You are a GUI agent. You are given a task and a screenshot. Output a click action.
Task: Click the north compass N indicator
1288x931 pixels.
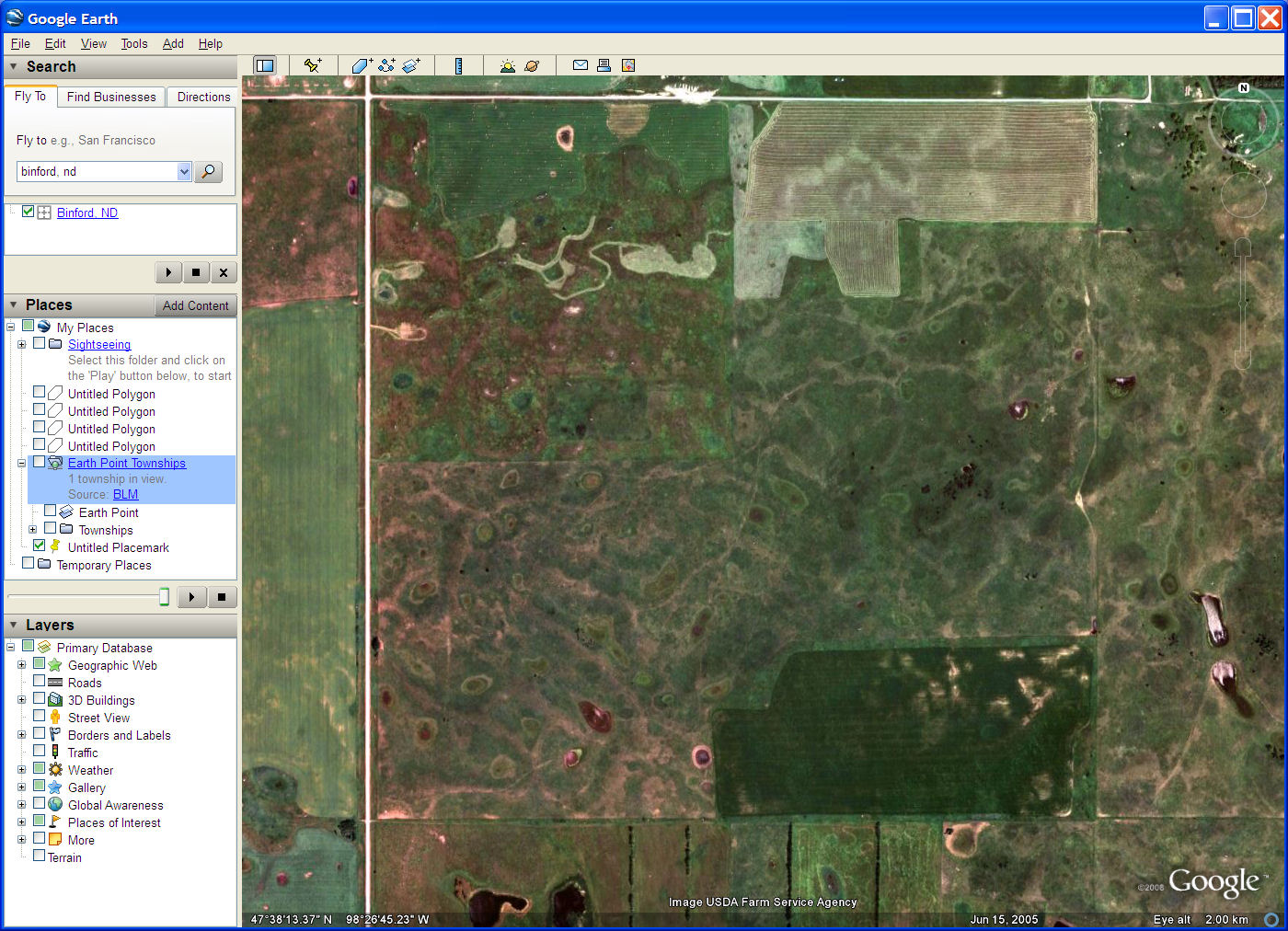[x=1244, y=88]
